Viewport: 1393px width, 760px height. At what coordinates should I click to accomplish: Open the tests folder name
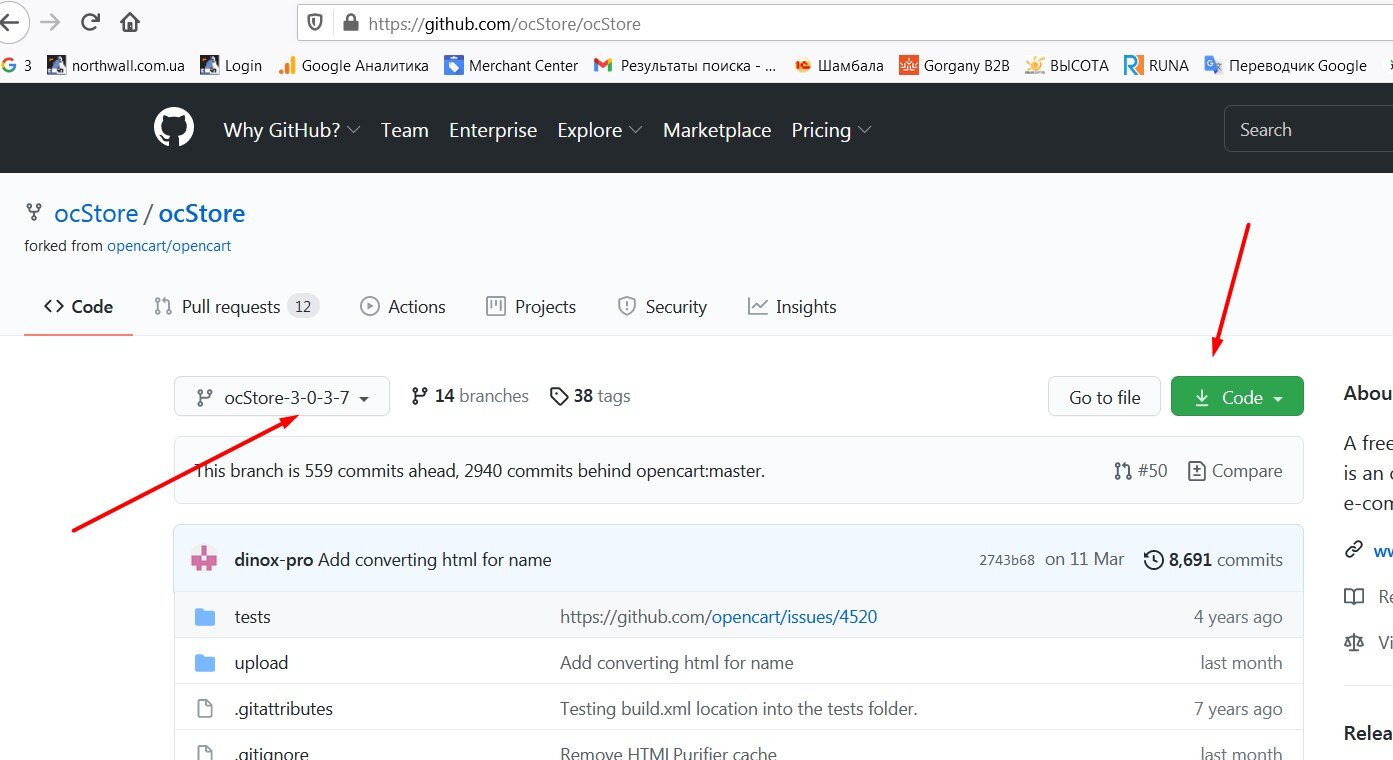tap(253, 617)
